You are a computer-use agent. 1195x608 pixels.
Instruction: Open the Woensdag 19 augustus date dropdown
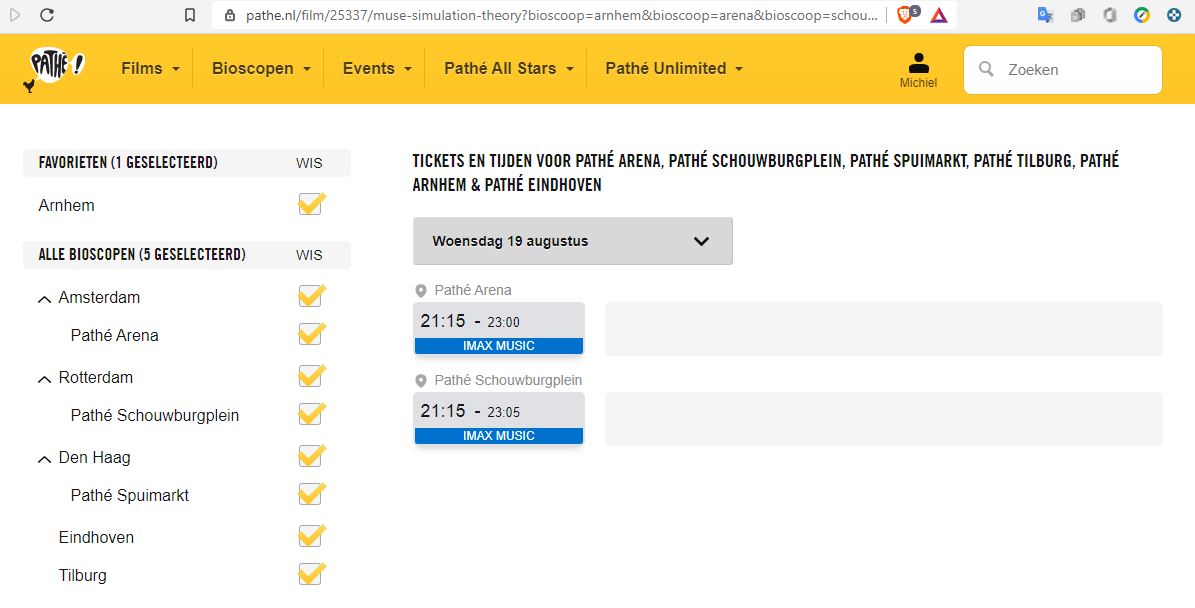(x=572, y=241)
